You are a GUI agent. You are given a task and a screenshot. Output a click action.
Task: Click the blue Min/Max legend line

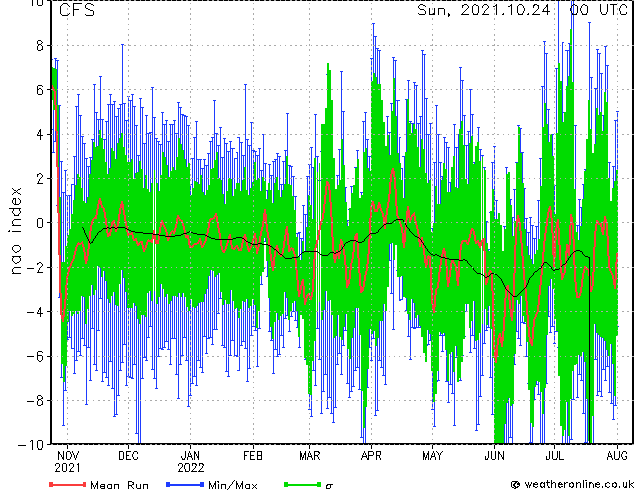(x=185, y=484)
